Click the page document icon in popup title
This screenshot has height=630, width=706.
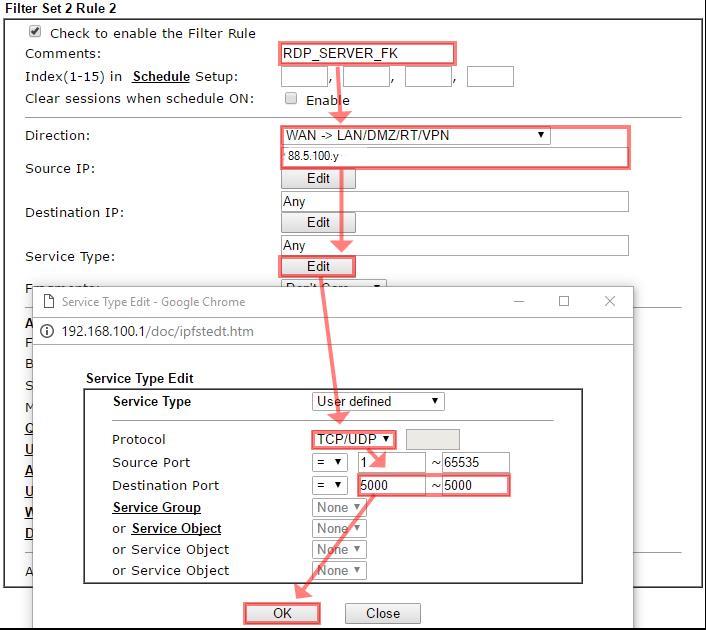click(x=48, y=301)
